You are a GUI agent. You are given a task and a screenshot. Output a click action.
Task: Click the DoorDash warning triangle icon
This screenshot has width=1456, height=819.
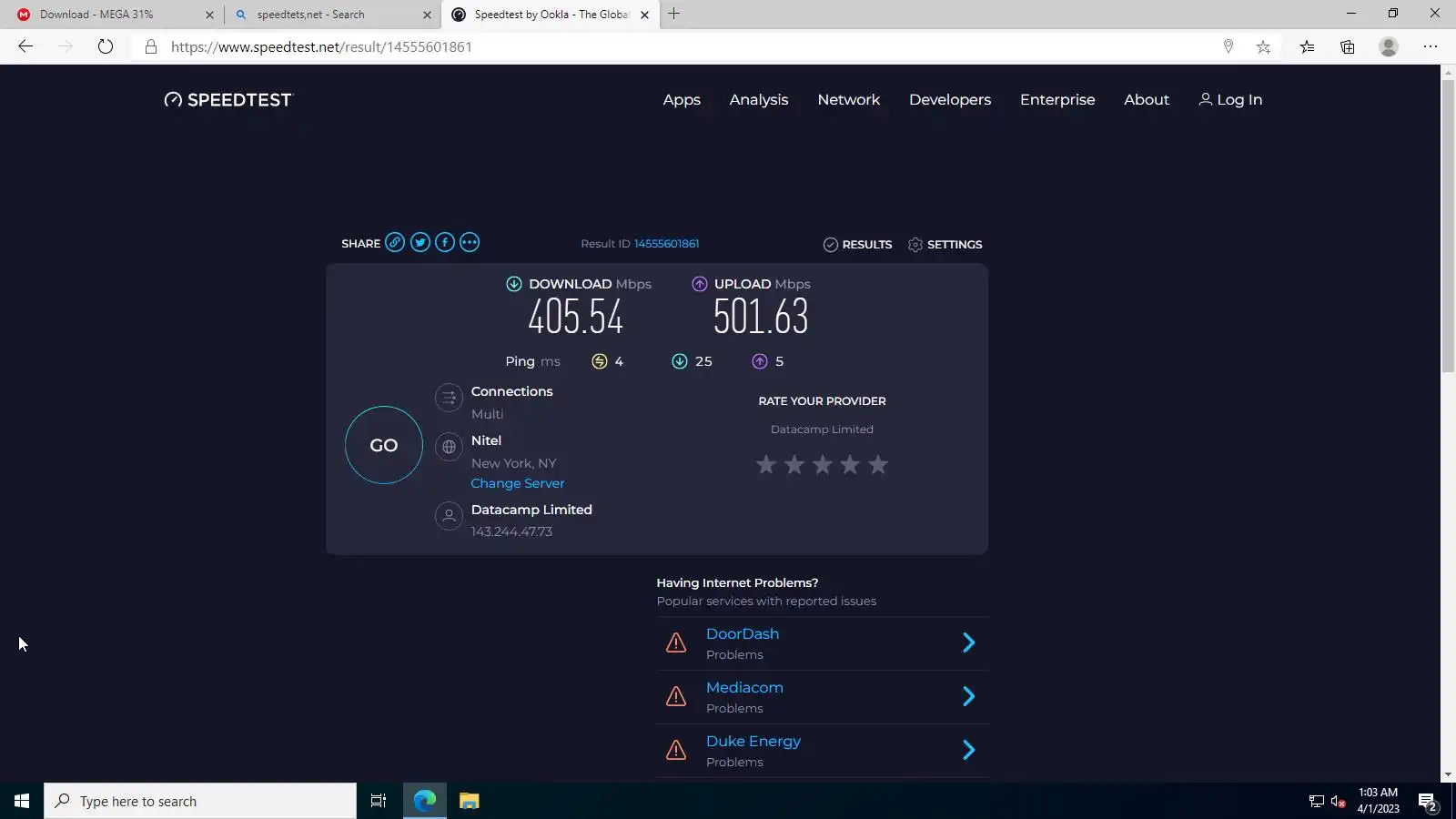coord(676,643)
